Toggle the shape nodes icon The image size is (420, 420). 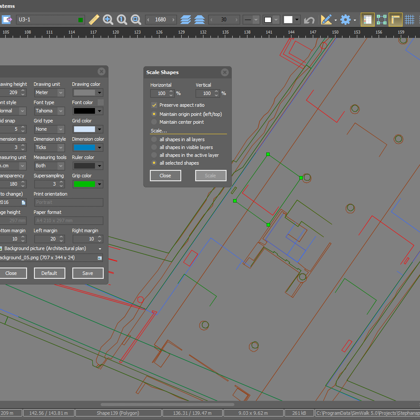click(x=381, y=20)
